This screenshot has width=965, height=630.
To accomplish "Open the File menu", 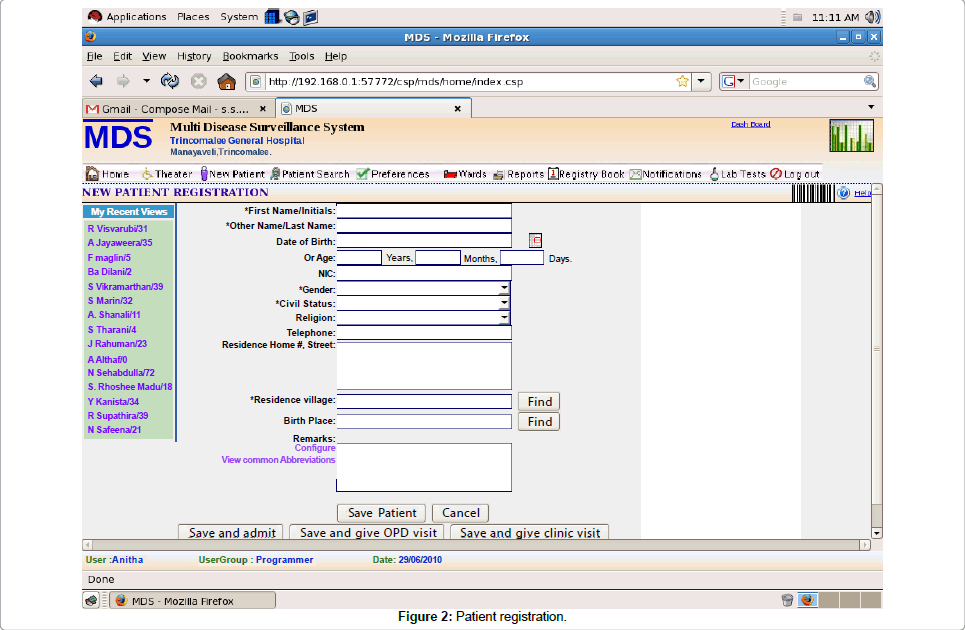I will tap(94, 56).
